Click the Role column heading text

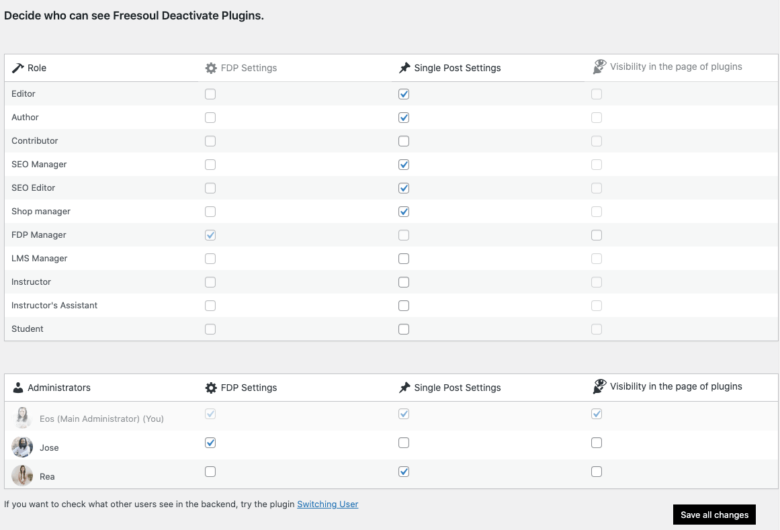point(37,68)
